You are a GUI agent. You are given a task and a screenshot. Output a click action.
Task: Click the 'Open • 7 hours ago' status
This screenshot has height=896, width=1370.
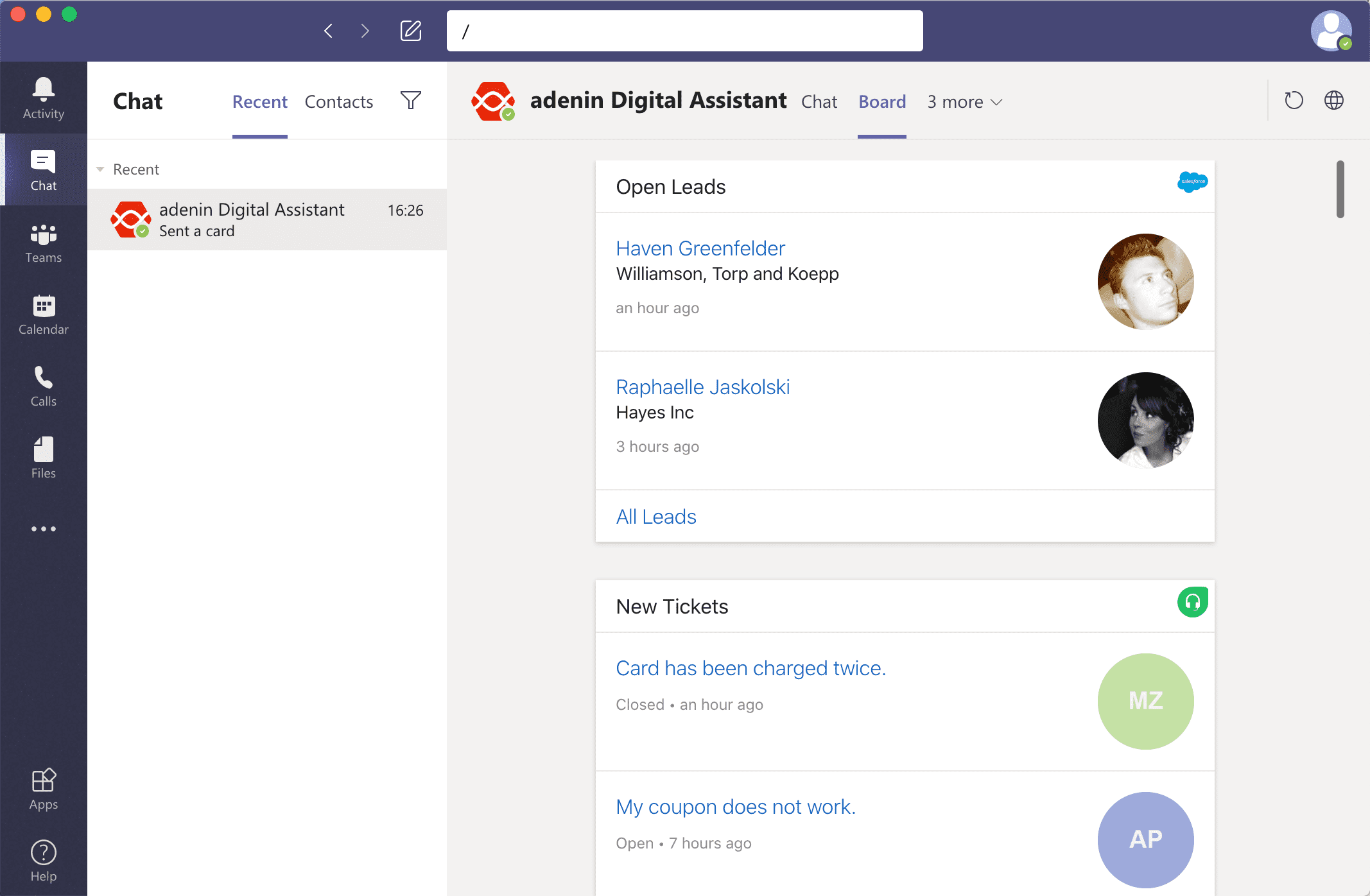(x=683, y=843)
